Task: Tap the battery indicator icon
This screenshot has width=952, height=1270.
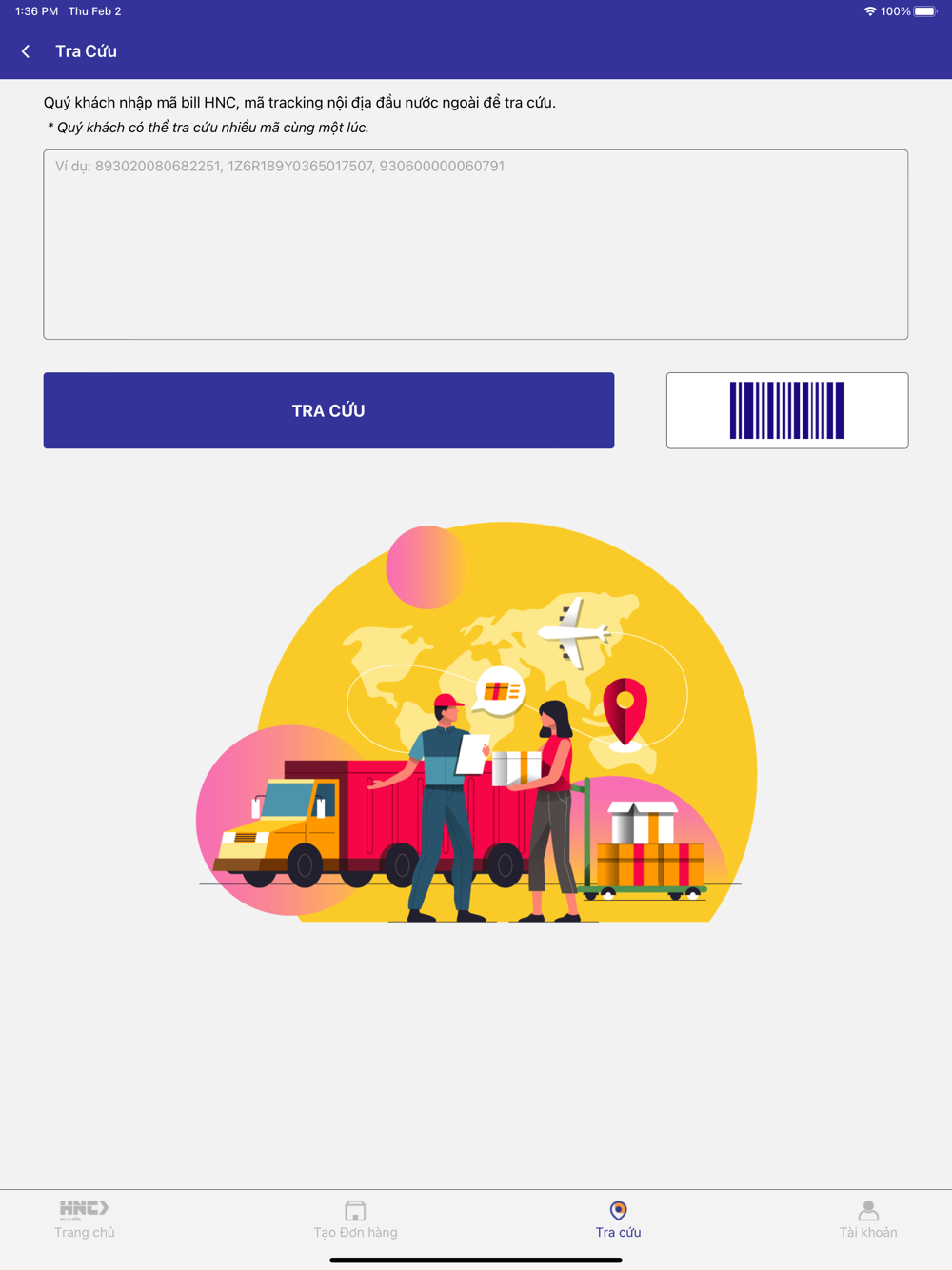Action: pyautogui.click(x=926, y=11)
